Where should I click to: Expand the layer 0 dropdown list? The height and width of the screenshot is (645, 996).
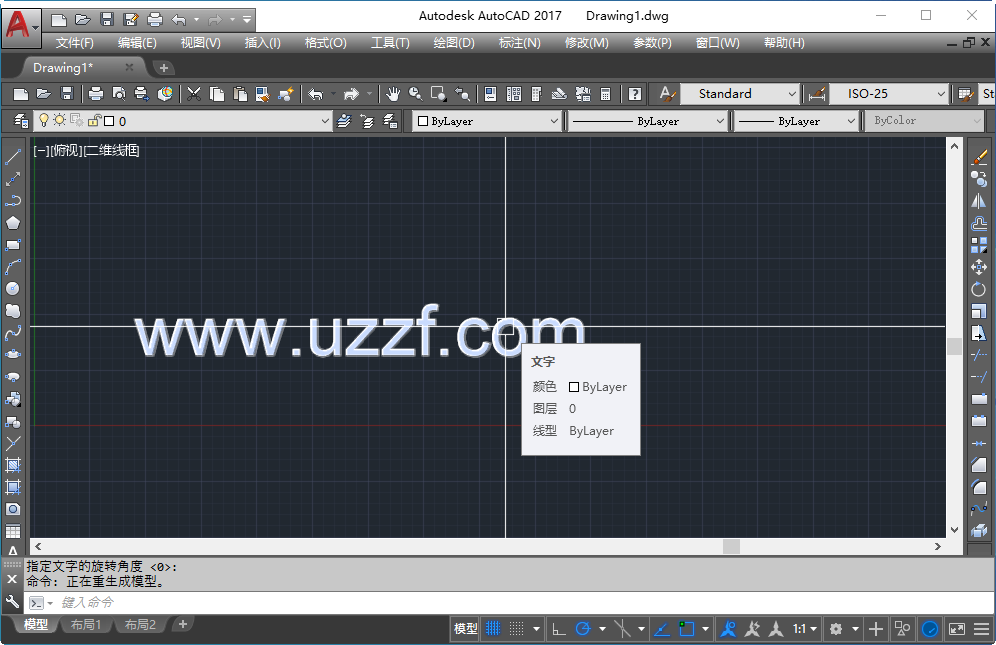pyautogui.click(x=325, y=121)
